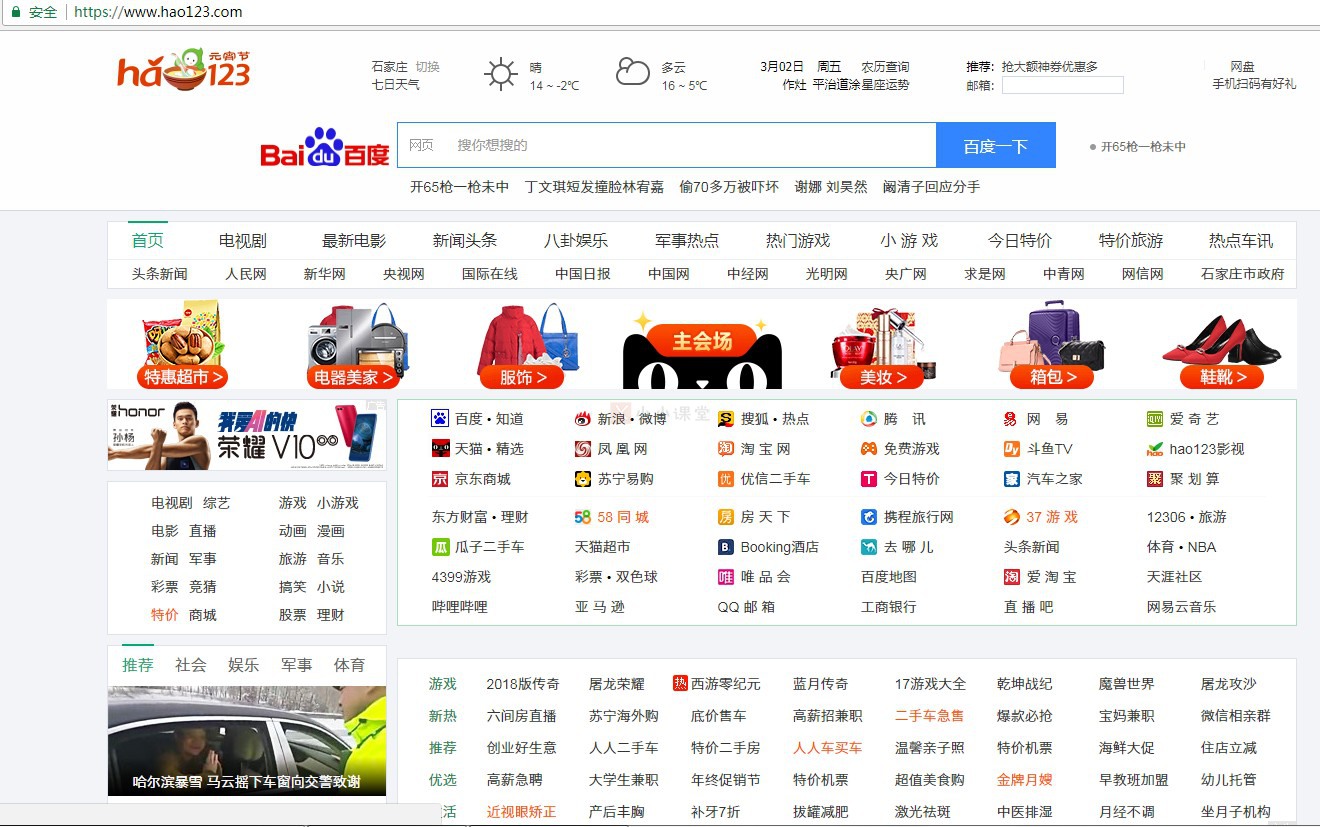This screenshot has width=1320, height=827.
Task: Open the 哈尔滨暴雪 news thumbnail
Action: pos(247,741)
